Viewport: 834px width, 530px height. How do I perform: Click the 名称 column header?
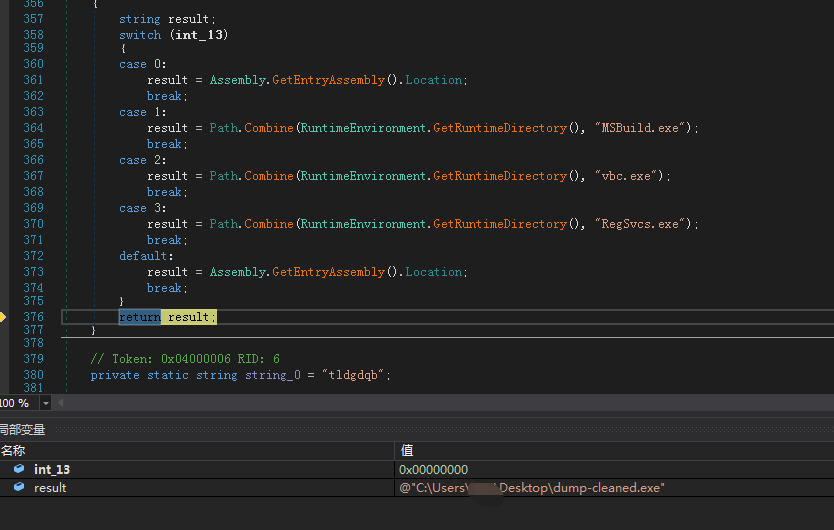pos(13,451)
